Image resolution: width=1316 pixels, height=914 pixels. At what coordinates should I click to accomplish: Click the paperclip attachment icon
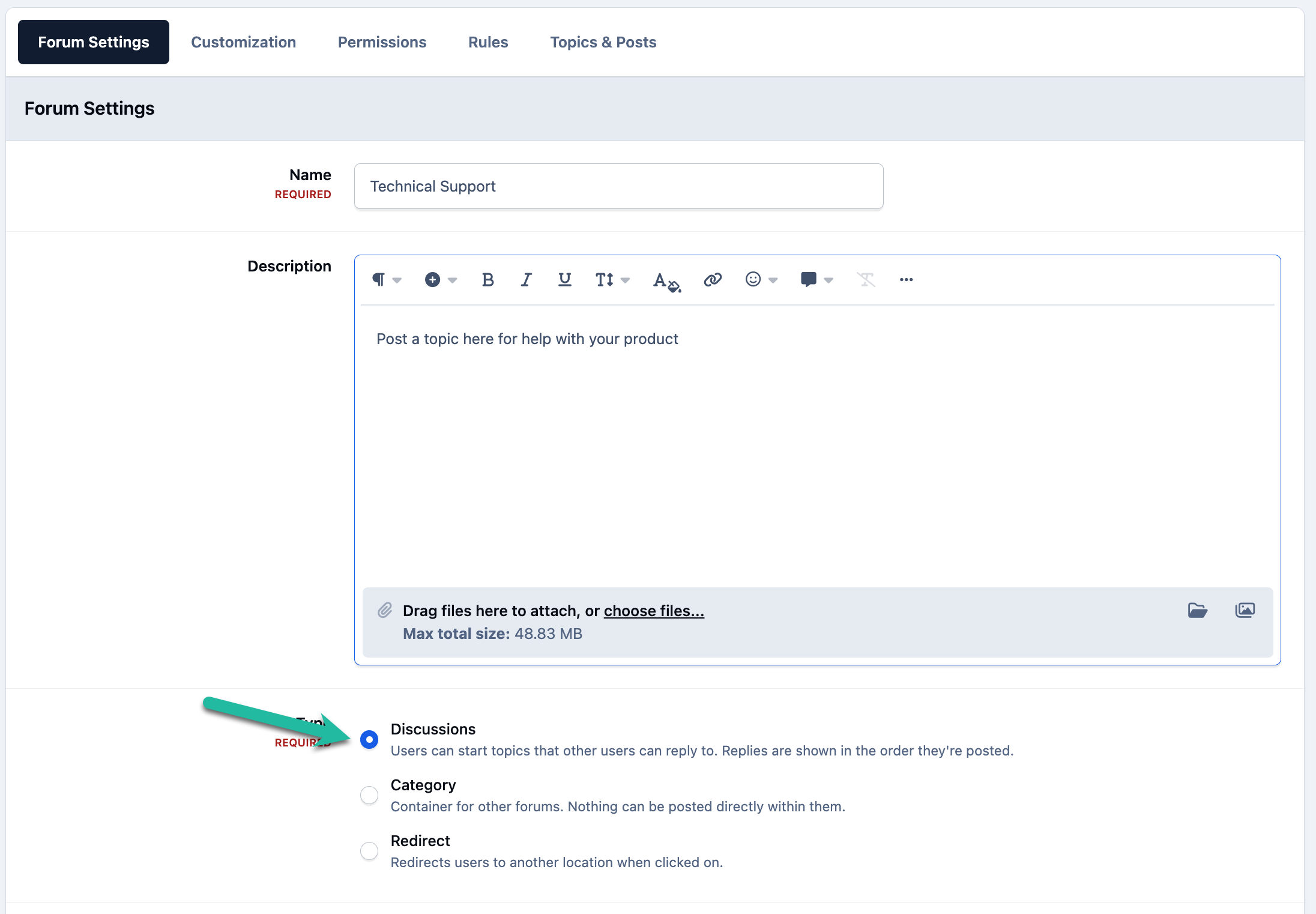385,610
